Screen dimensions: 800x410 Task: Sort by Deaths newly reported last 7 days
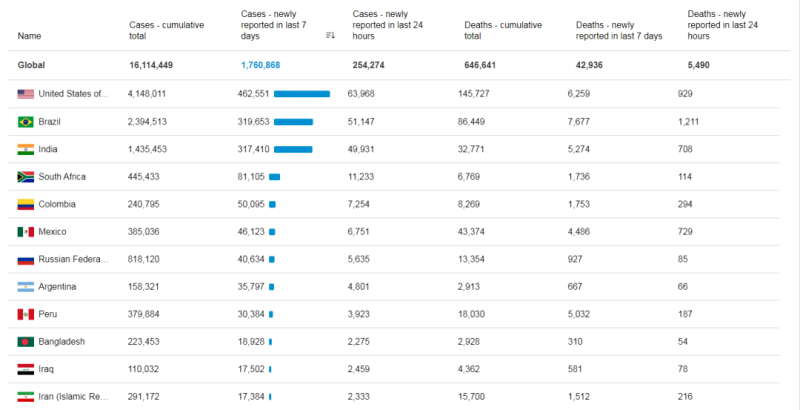[619, 30]
